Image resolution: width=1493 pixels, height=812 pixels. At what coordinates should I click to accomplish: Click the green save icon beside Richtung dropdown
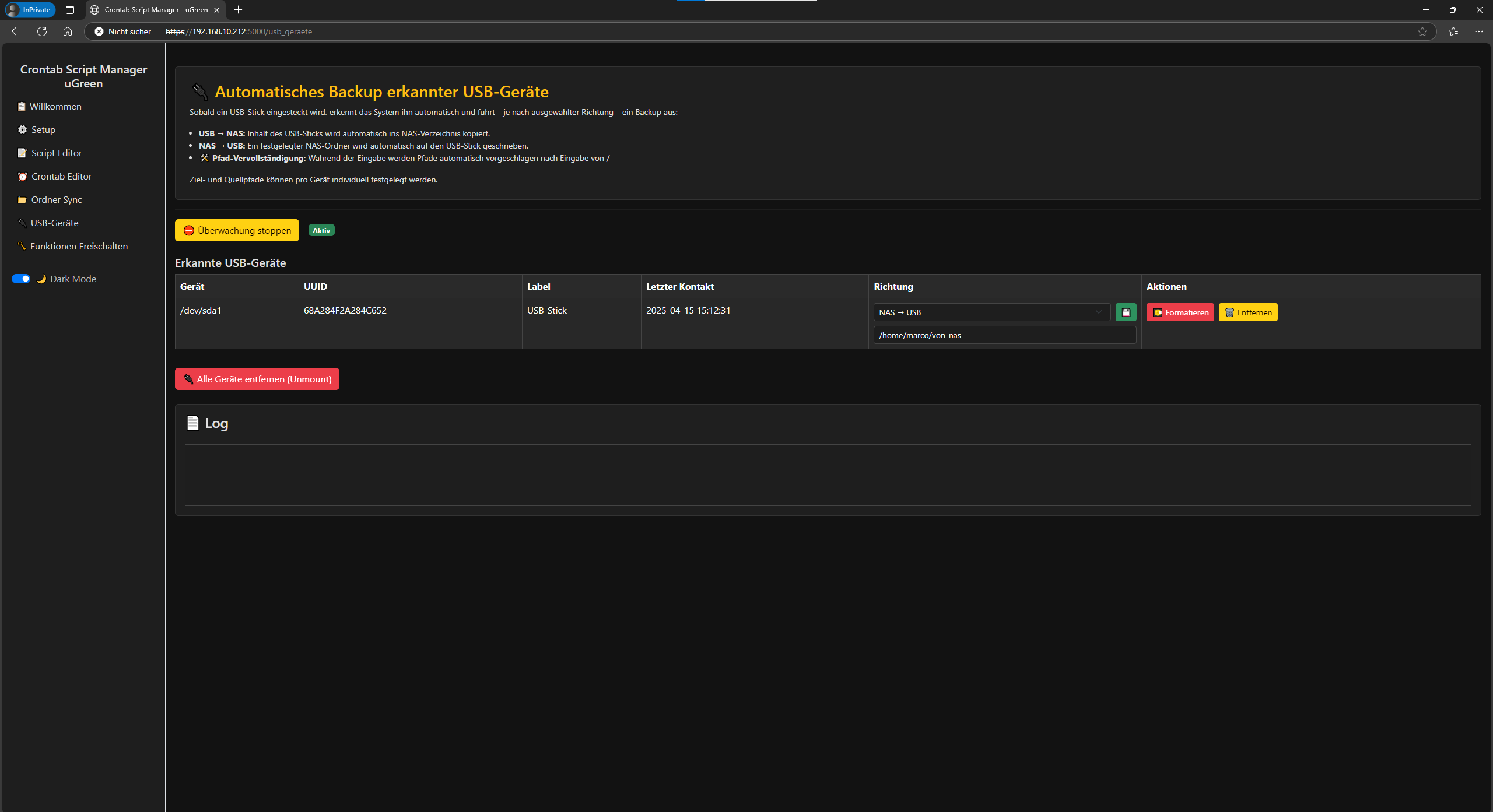1126,312
